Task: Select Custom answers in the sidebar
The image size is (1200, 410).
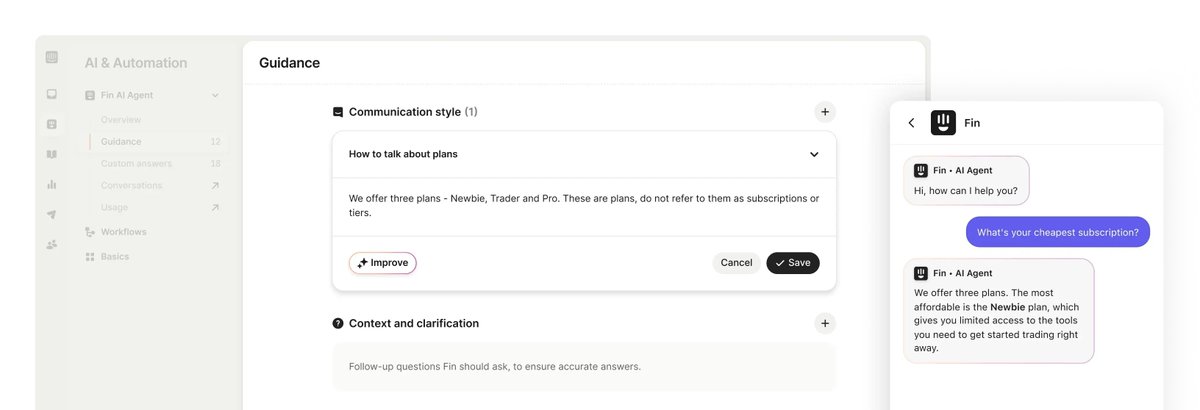Action: (136, 163)
